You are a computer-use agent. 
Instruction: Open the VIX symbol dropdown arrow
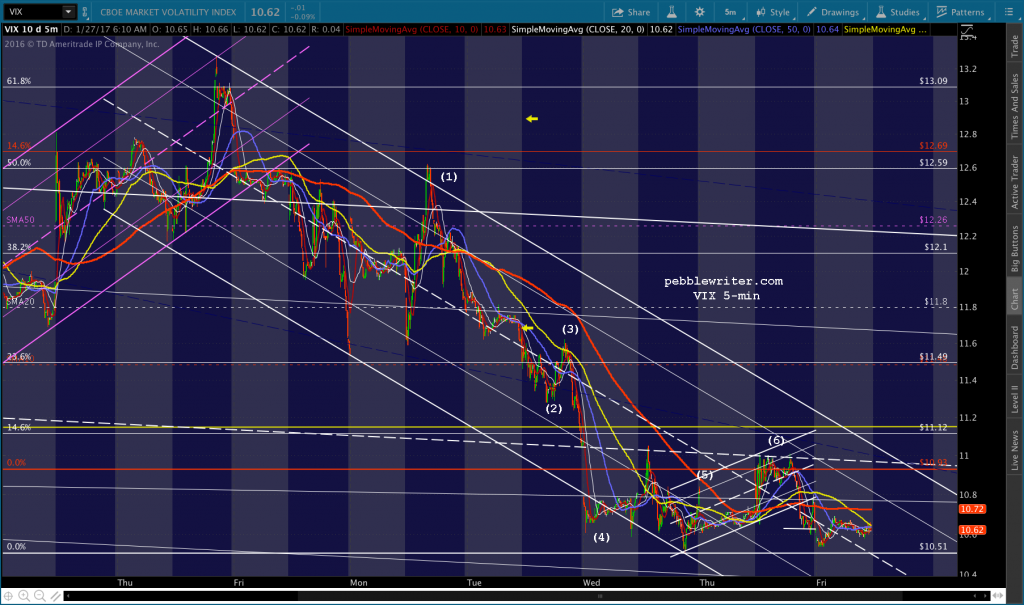(x=68, y=12)
